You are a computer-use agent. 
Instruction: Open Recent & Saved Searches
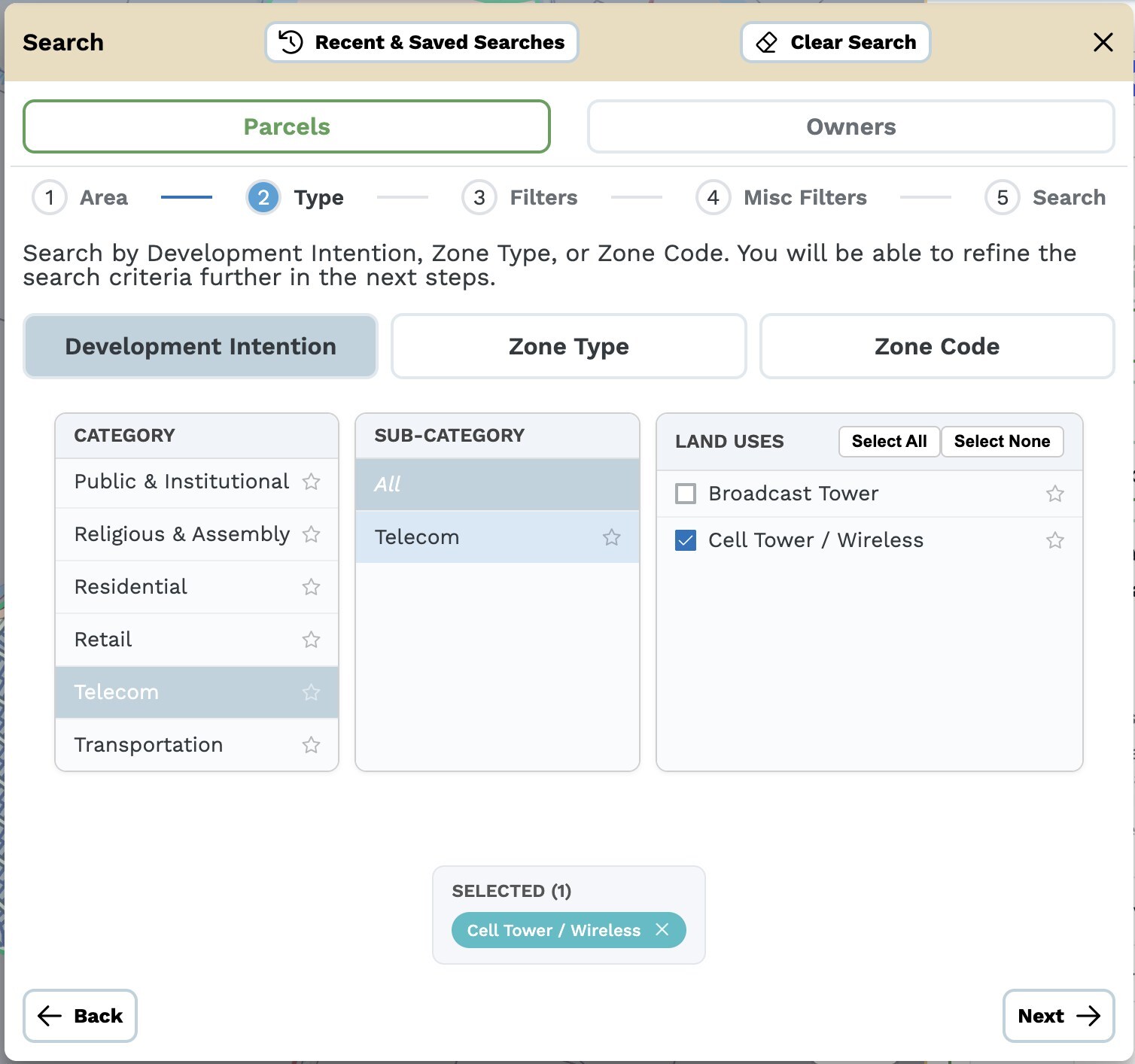pos(421,42)
